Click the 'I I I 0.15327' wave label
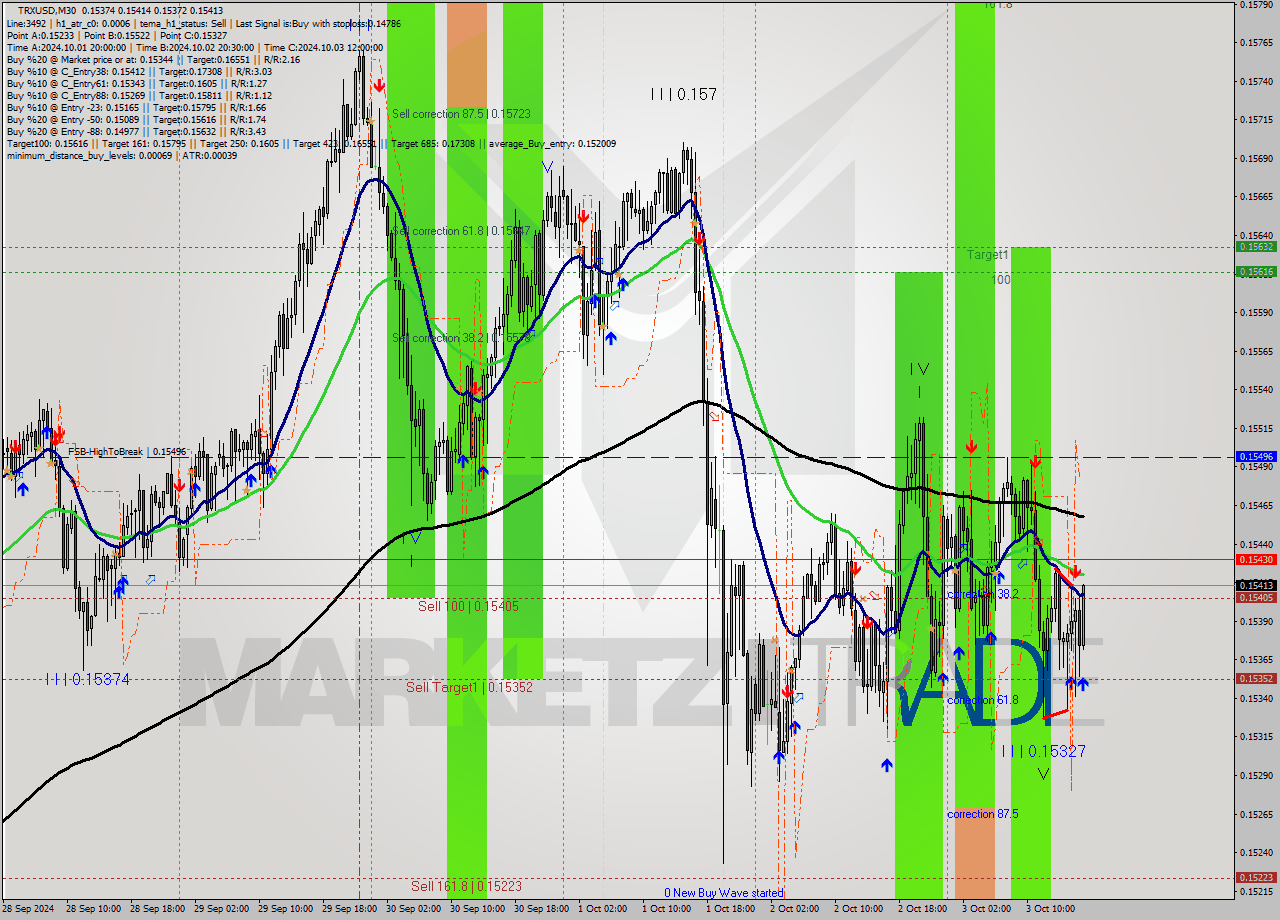The width and height of the screenshot is (1280, 920). (x=1043, y=751)
